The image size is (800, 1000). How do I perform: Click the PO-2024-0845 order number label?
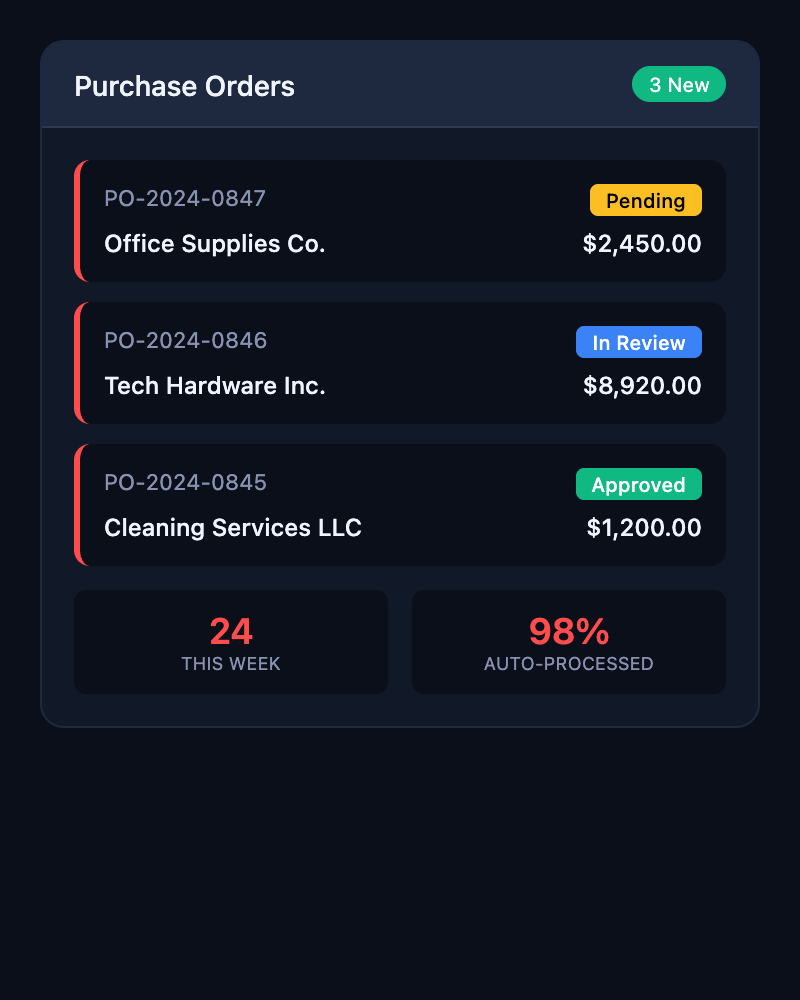point(185,483)
